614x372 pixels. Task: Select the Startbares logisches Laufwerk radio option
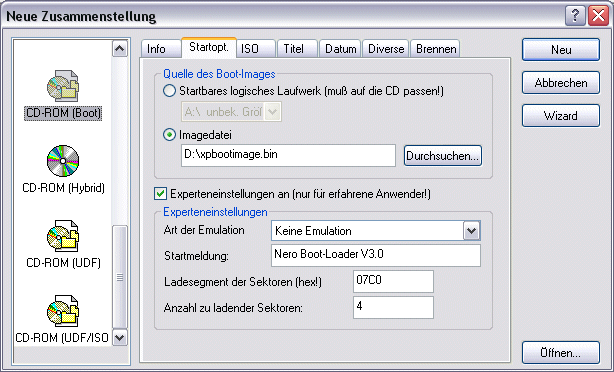(x=169, y=91)
